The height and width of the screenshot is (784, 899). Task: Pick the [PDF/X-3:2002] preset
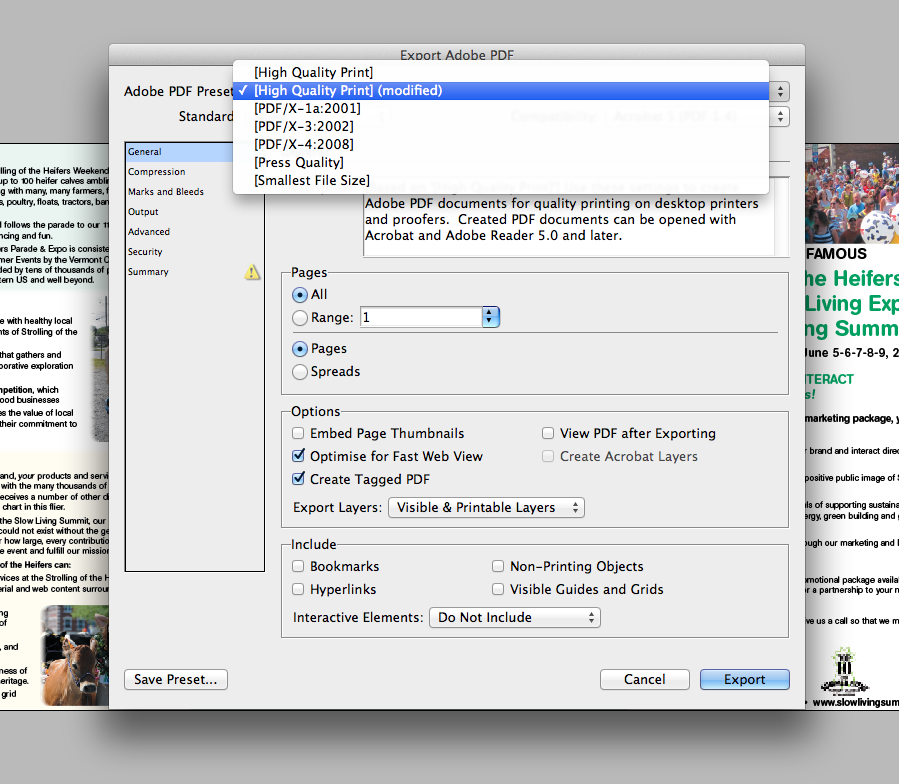[x=501, y=126]
